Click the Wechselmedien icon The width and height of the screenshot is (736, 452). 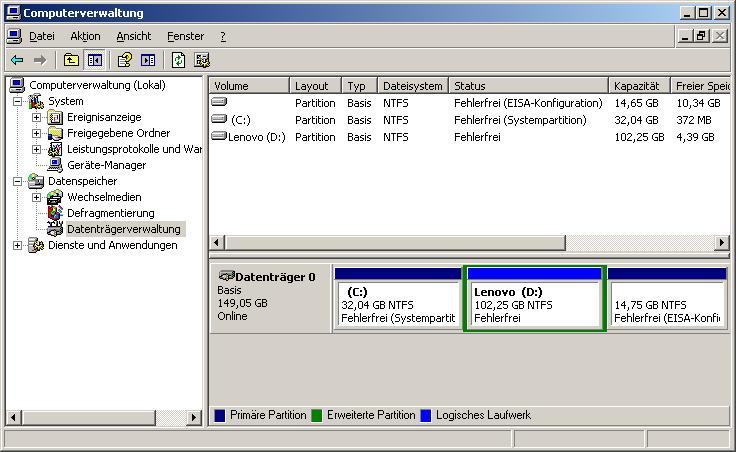coord(55,197)
